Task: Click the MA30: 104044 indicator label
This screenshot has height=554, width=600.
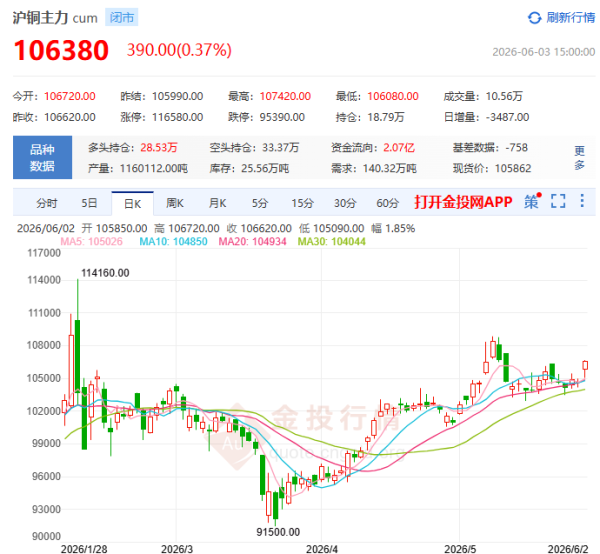Action: coord(331,241)
